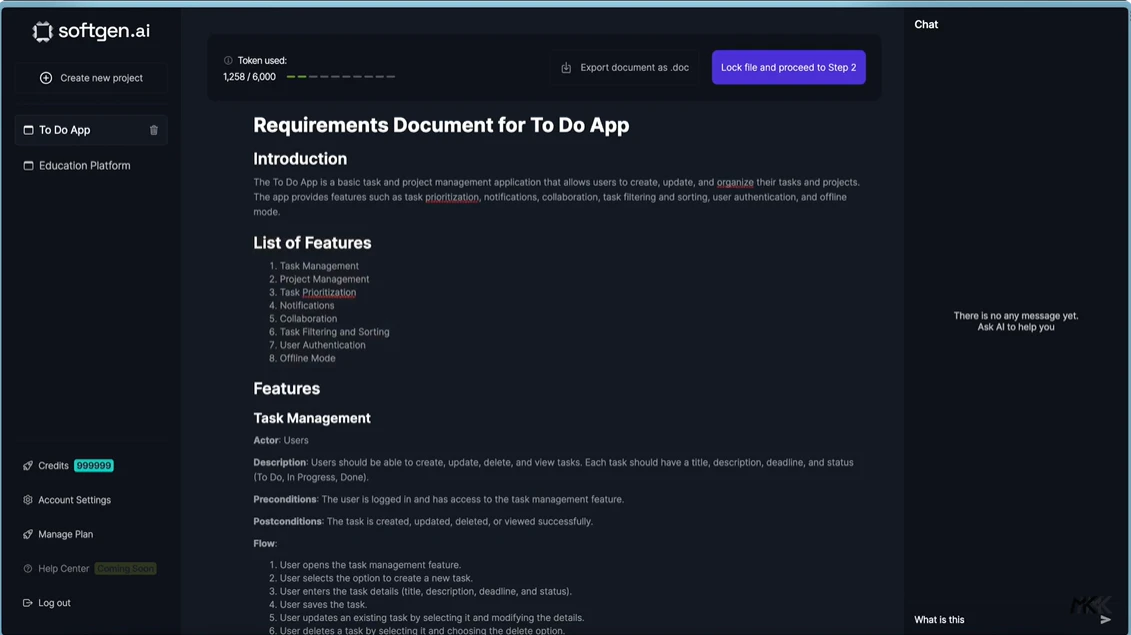Viewport: 1131px width, 635px height.
Task: Select the rocket icon beside Credits
Action: click(27, 465)
